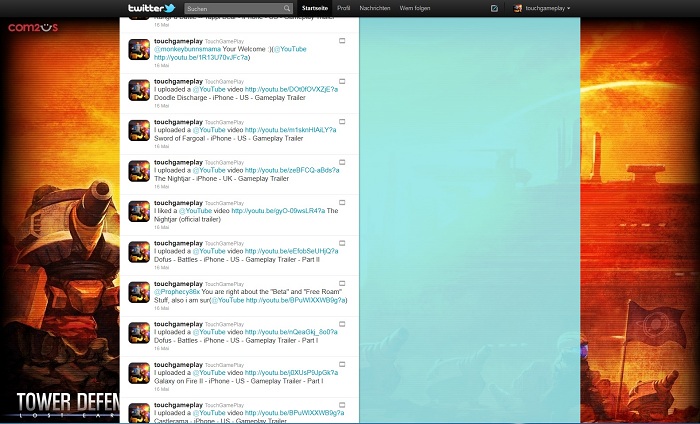Viewport: 700px width, 424px height.
Task: Click '16 Mai' timestamp under Doodle Discharge tweet
Action: tap(162, 106)
